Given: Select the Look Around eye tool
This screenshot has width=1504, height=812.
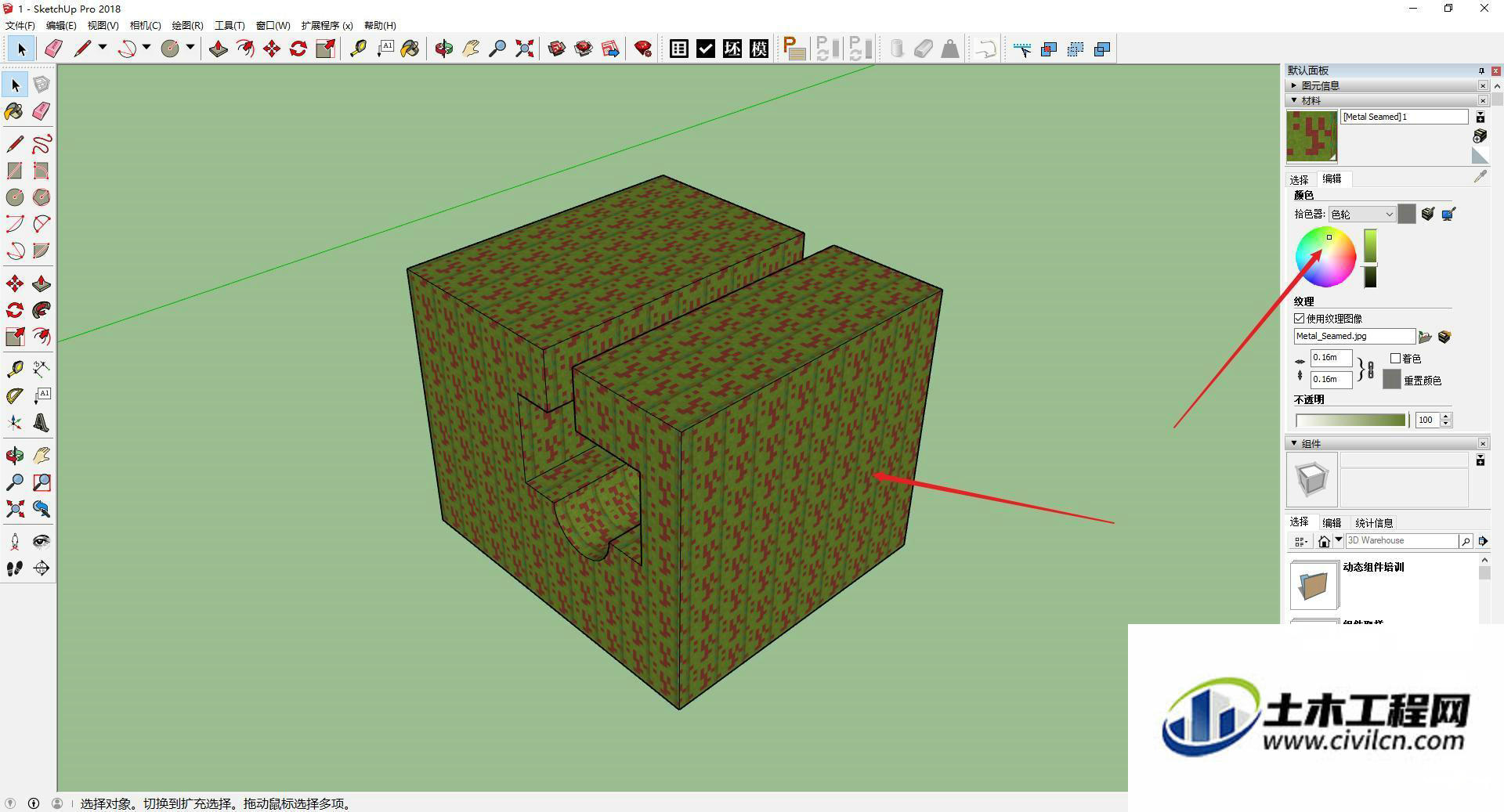Looking at the screenshot, I should tap(42, 542).
